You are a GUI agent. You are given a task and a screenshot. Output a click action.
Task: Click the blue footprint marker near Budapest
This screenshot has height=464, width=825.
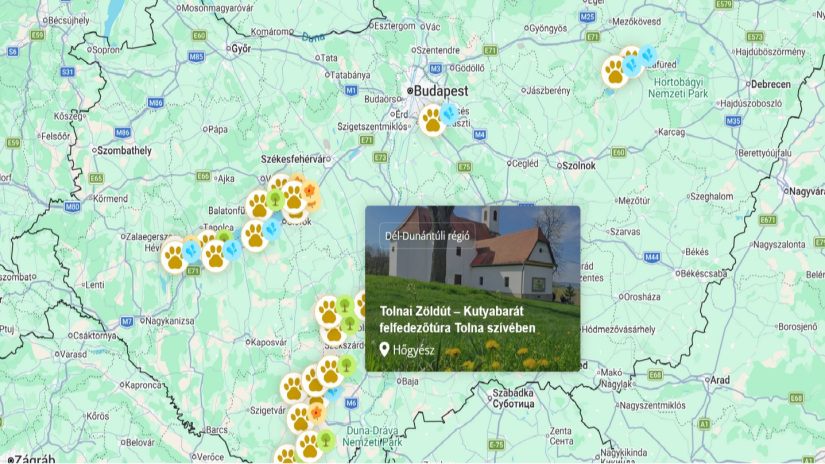click(449, 114)
